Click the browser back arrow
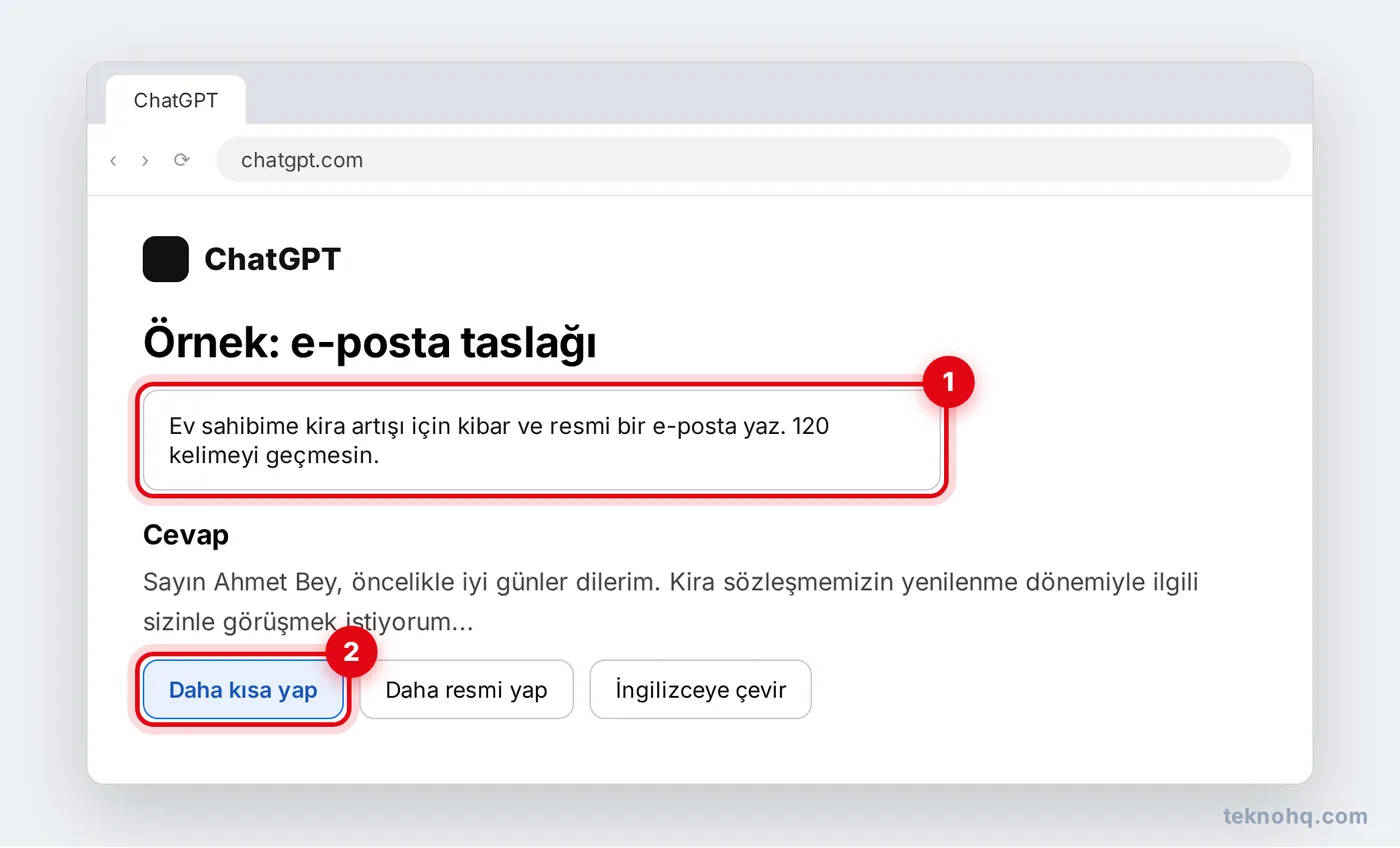Screen dimensions: 1400x848 (x=113, y=160)
